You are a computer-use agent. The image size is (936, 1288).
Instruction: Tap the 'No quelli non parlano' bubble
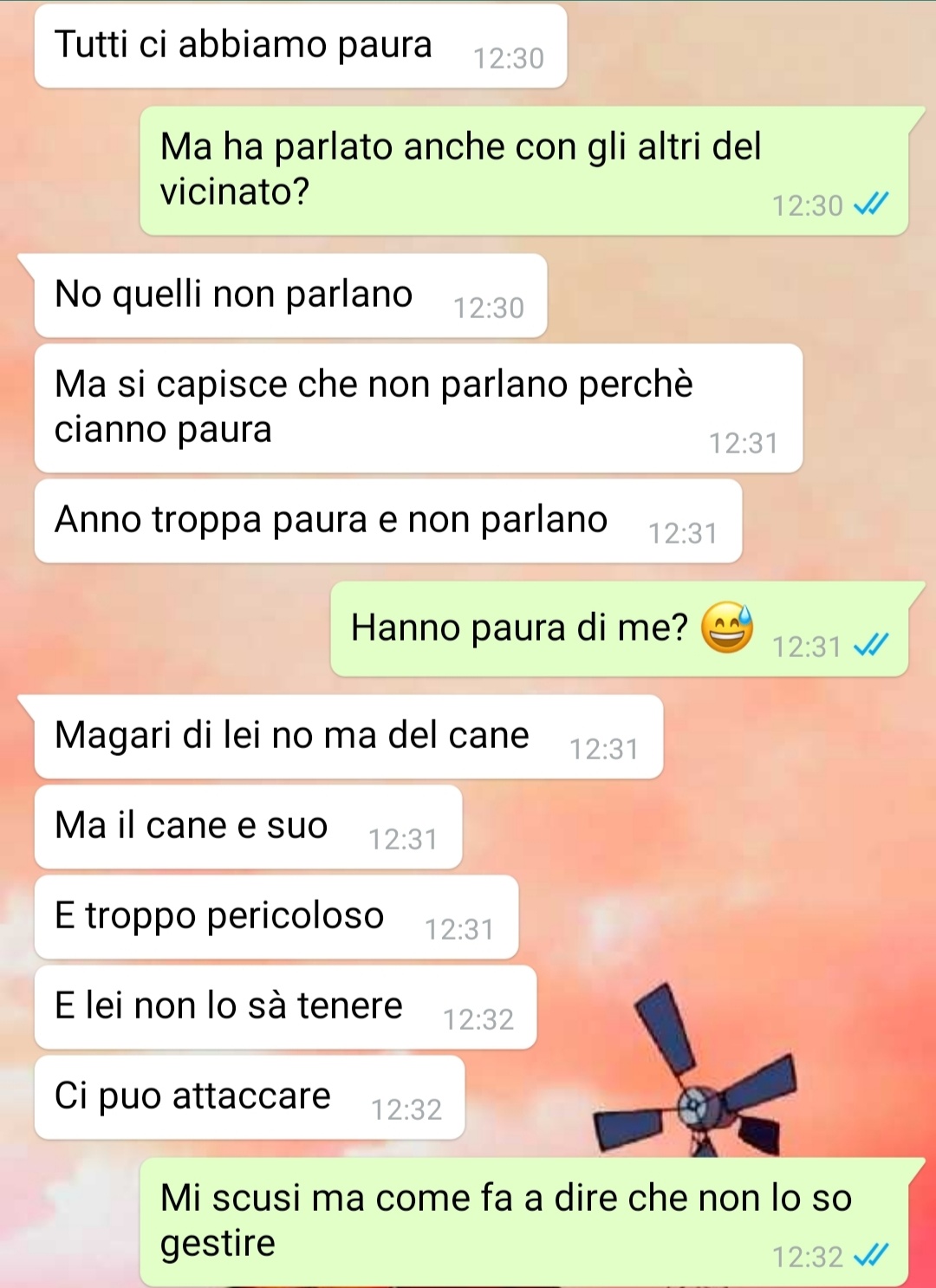pos(290,296)
